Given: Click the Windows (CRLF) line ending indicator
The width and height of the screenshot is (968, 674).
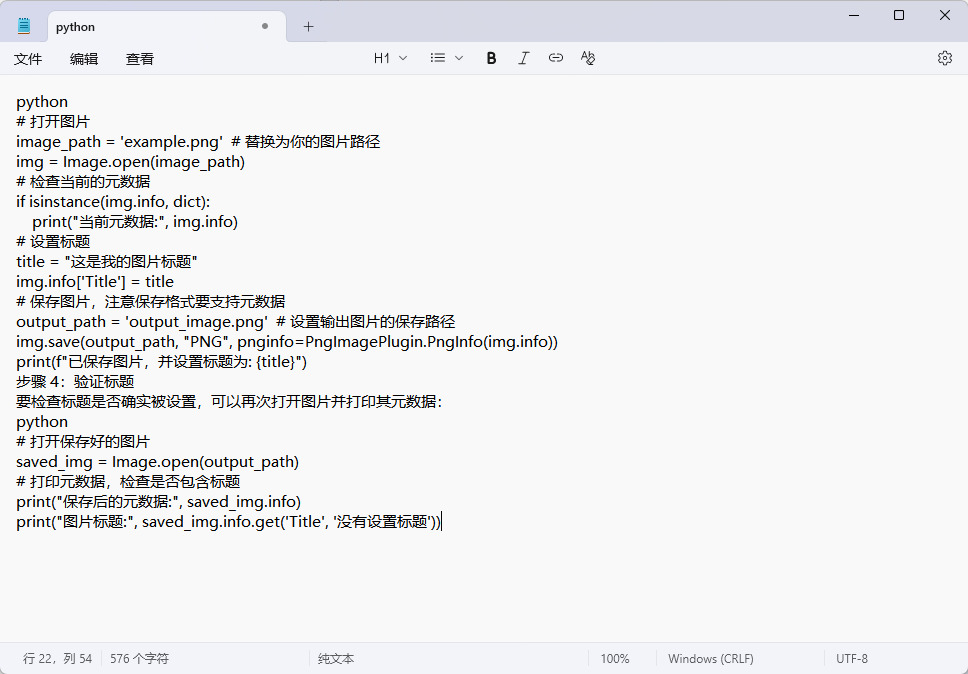Looking at the screenshot, I should tap(711, 659).
